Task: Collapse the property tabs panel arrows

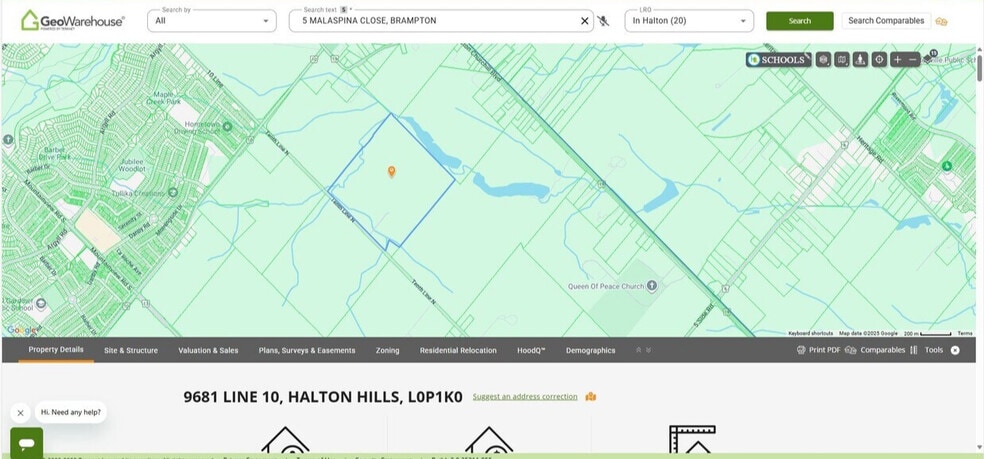Action: [642, 351]
